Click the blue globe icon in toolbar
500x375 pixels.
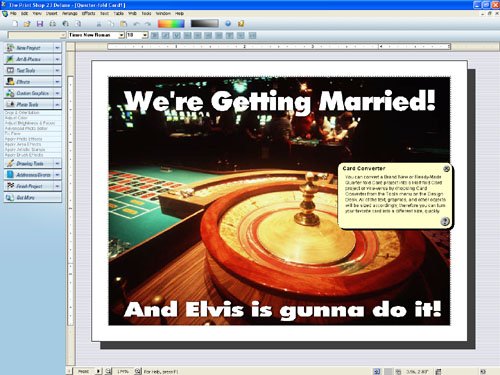[x=228, y=24]
